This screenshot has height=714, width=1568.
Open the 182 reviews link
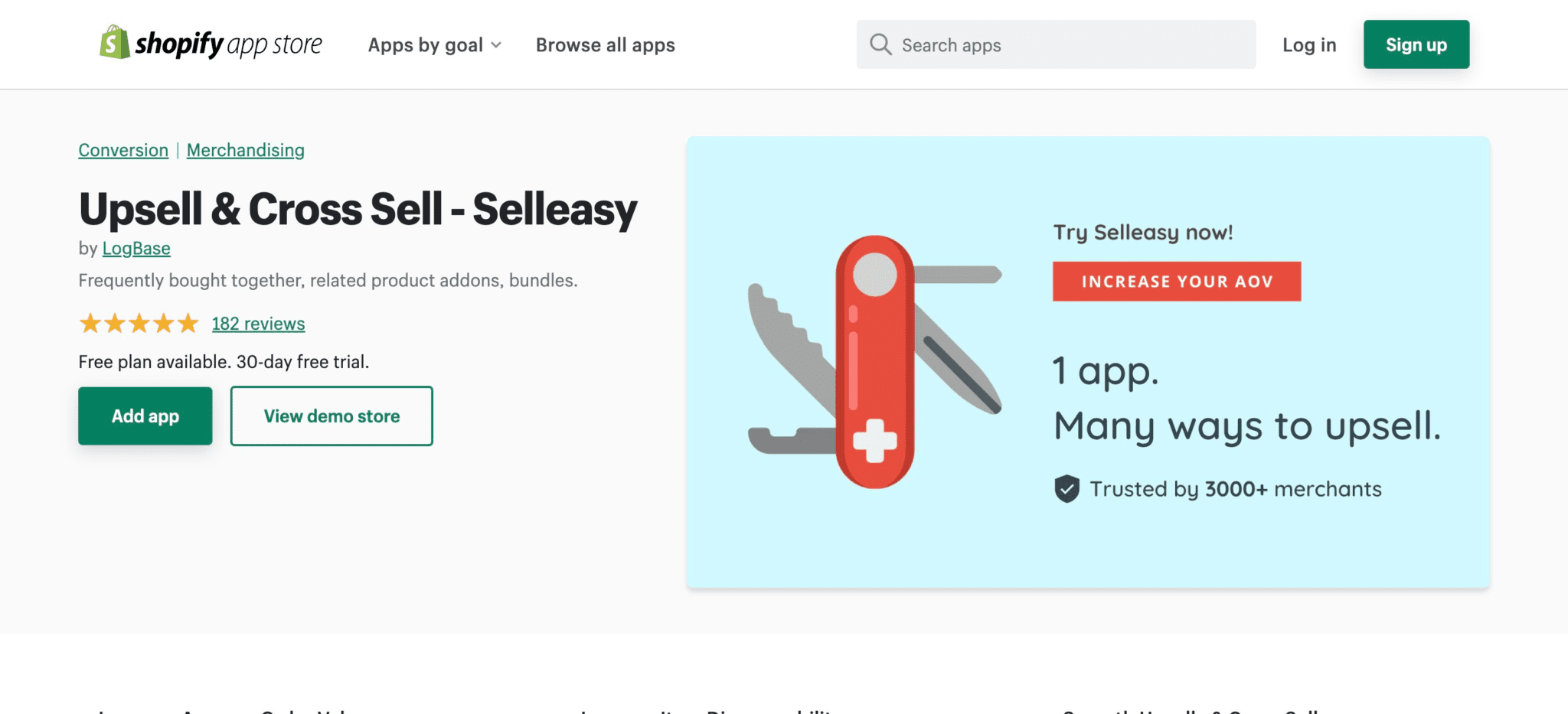(257, 323)
